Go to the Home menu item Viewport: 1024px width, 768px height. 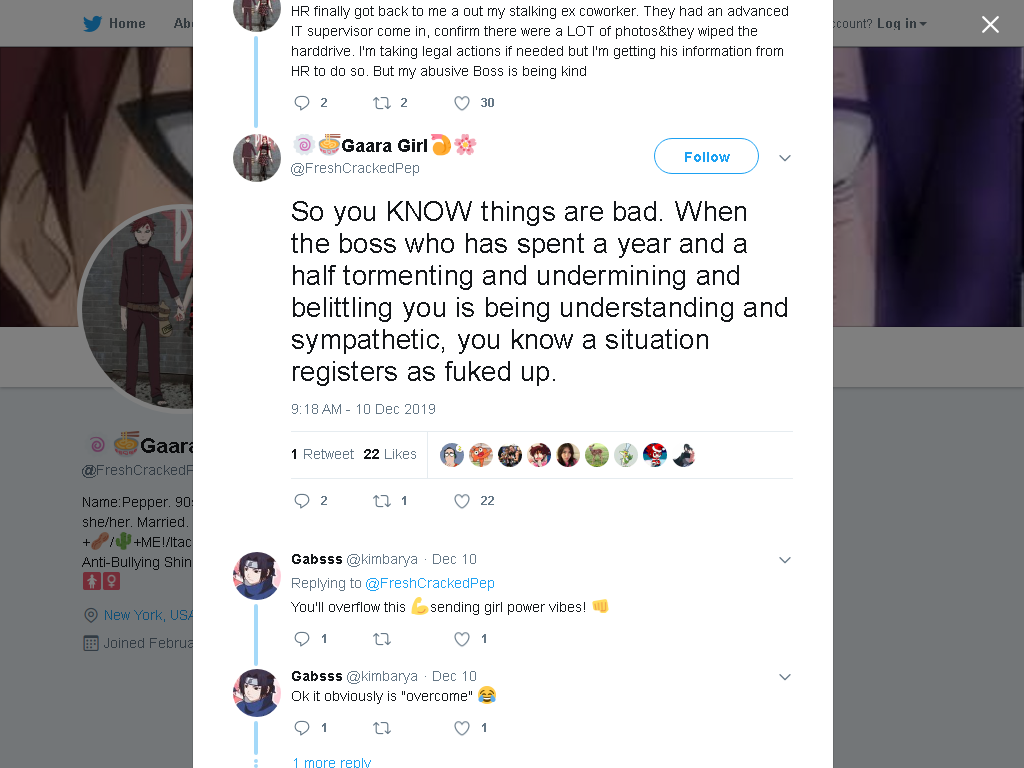pyautogui.click(x=127, y=24)
